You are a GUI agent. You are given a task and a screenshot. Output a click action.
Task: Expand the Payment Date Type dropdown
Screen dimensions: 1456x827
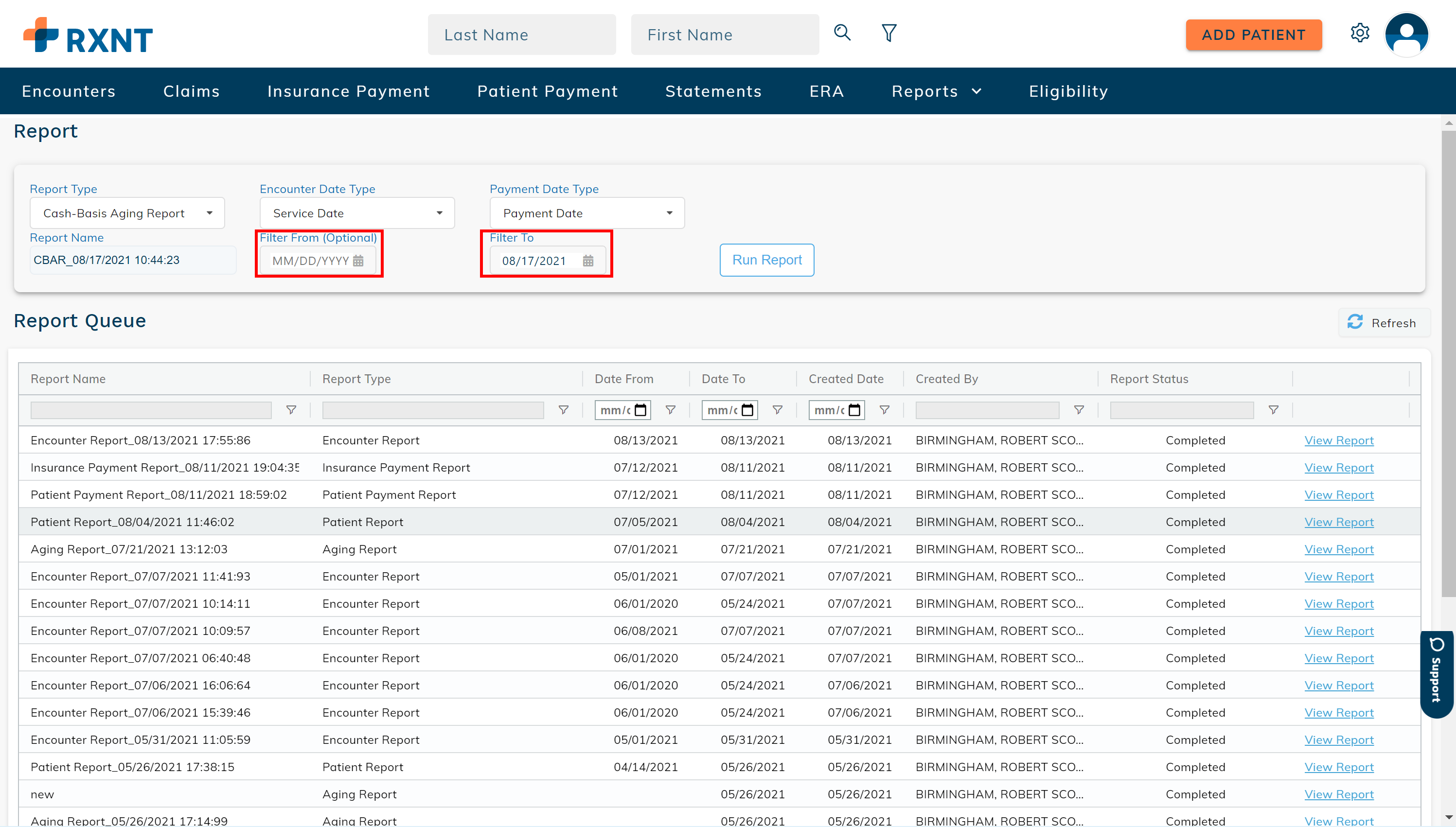tap(669, 213)
